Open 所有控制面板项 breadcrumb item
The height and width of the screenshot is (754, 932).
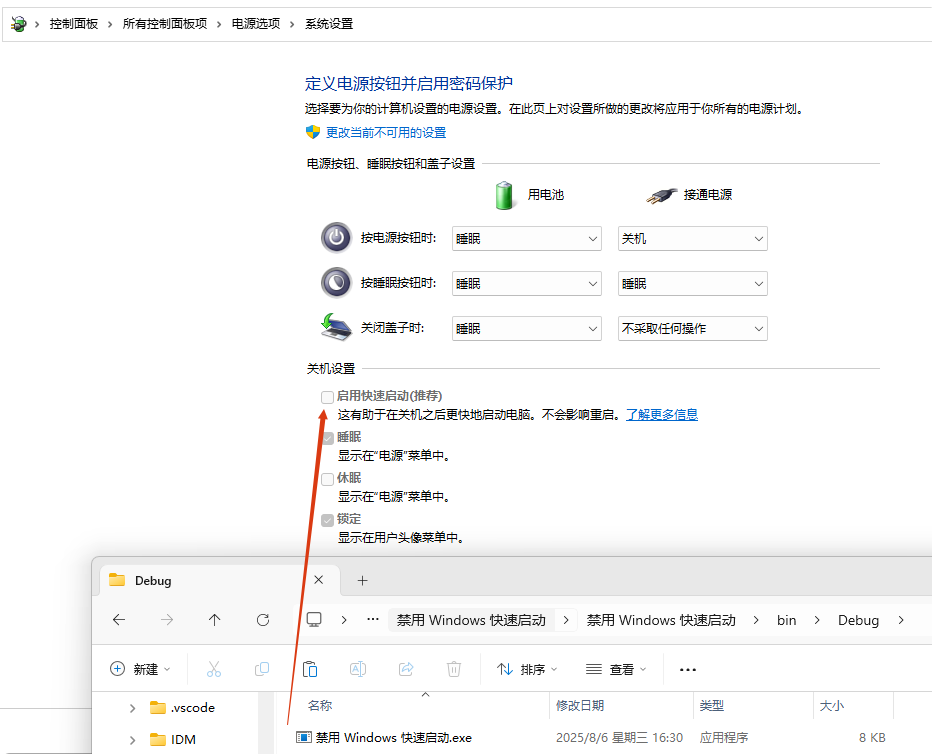point(165,24)
